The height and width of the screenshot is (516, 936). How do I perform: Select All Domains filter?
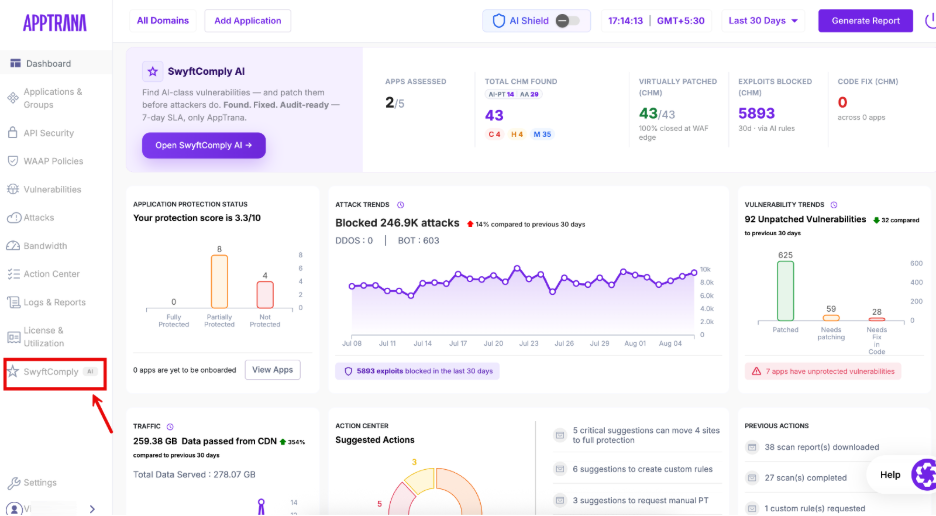[162, 21]
